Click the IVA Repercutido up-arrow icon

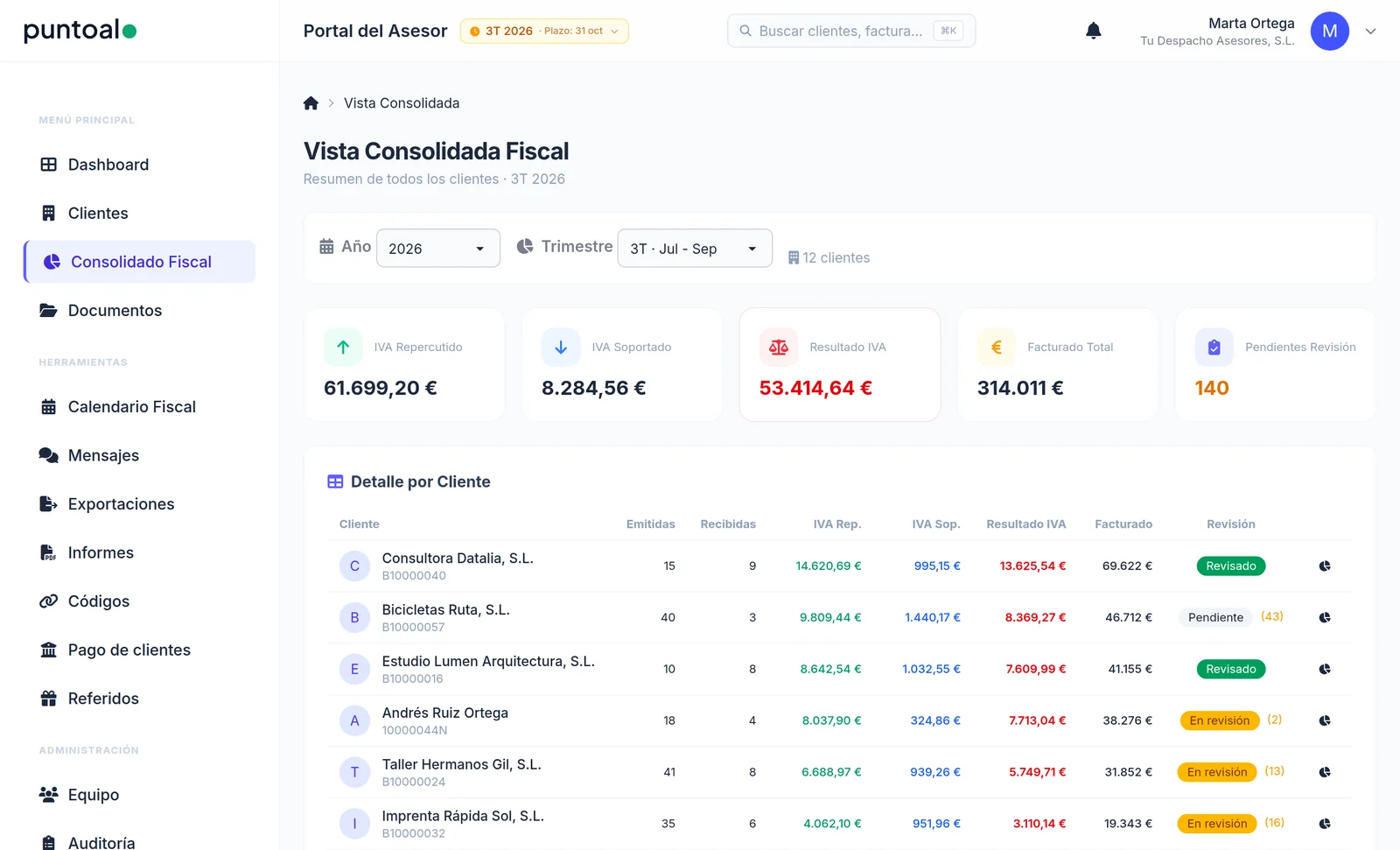click(x=343, y=348)
